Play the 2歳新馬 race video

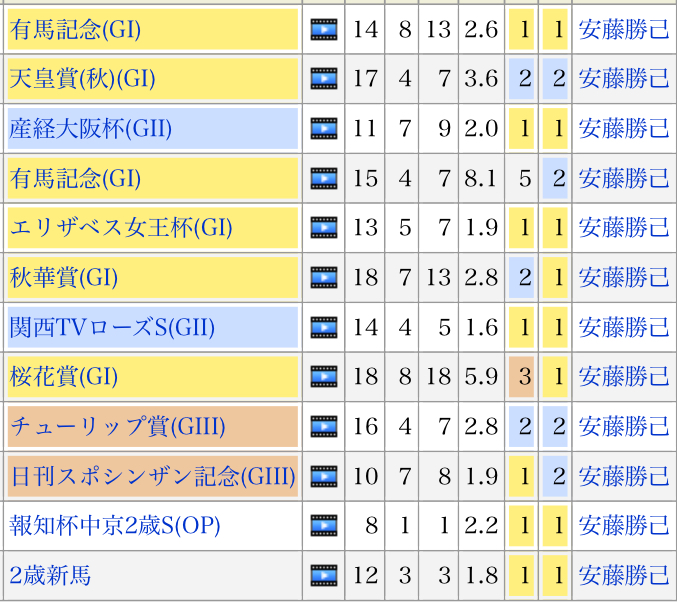(323, 575)
